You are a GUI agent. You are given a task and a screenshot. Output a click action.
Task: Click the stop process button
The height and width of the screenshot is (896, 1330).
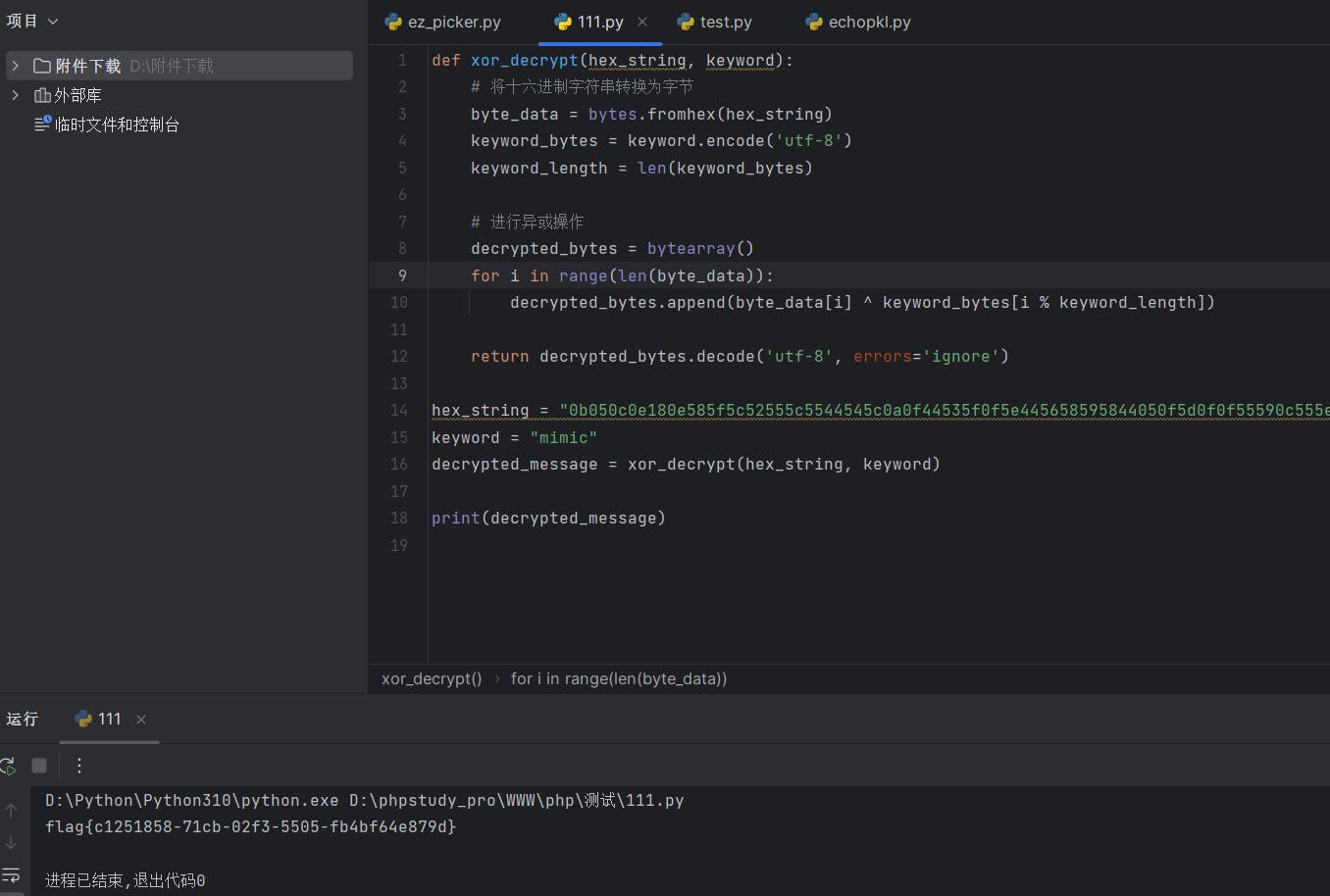tap(39, 766)
